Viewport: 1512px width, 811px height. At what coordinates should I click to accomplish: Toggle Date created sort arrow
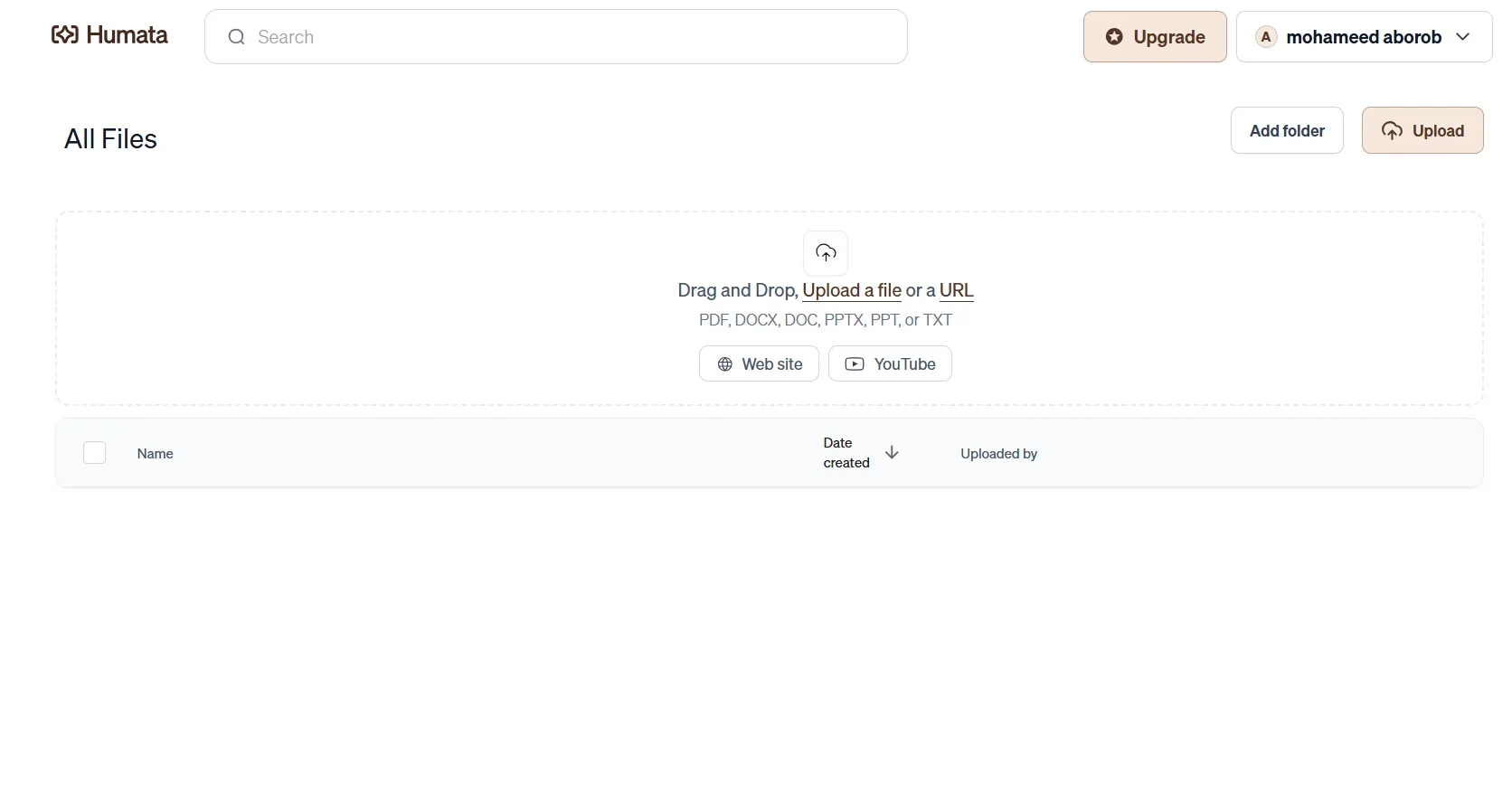(892, 453)
